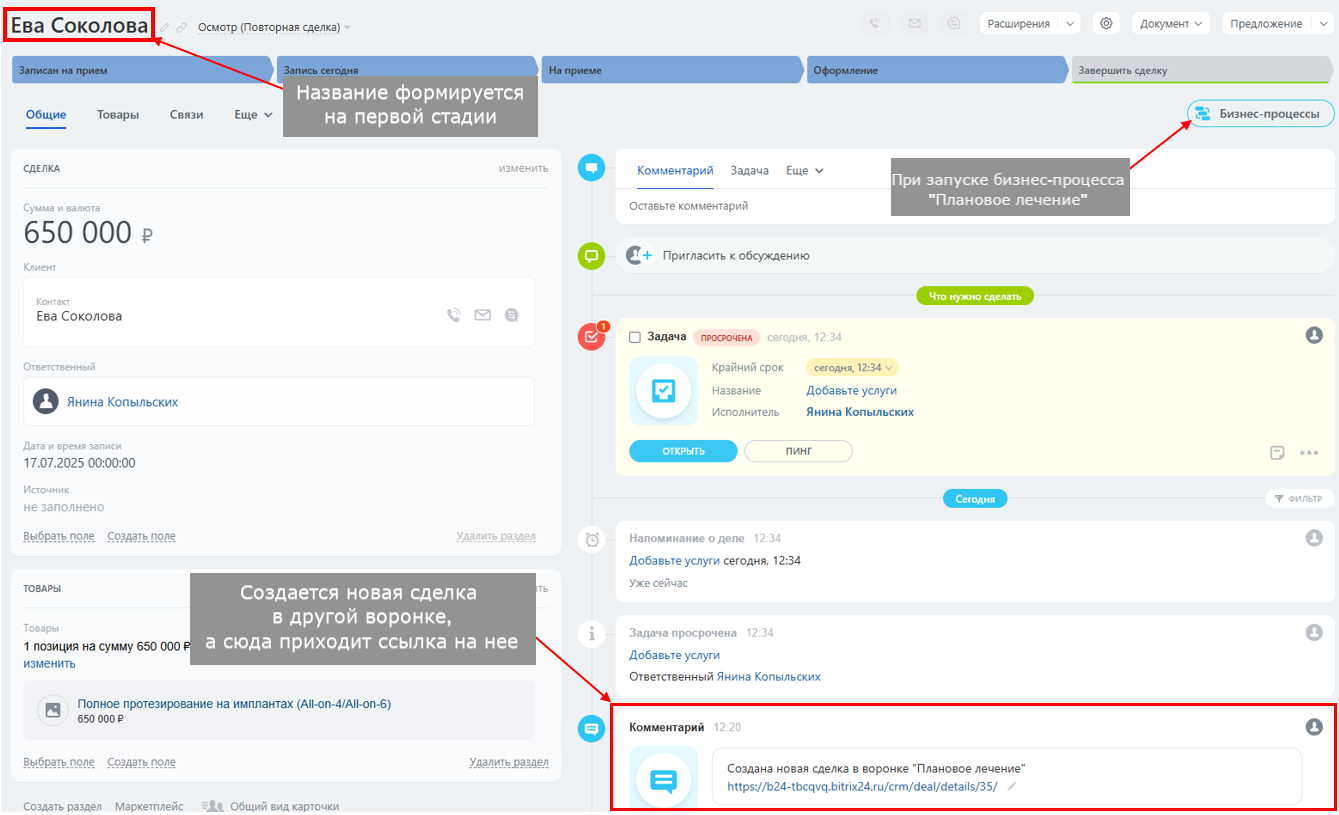Click the user avatar on the 12:20 comment entry
Screen dimensions: 1339x815
point(1315,726)
